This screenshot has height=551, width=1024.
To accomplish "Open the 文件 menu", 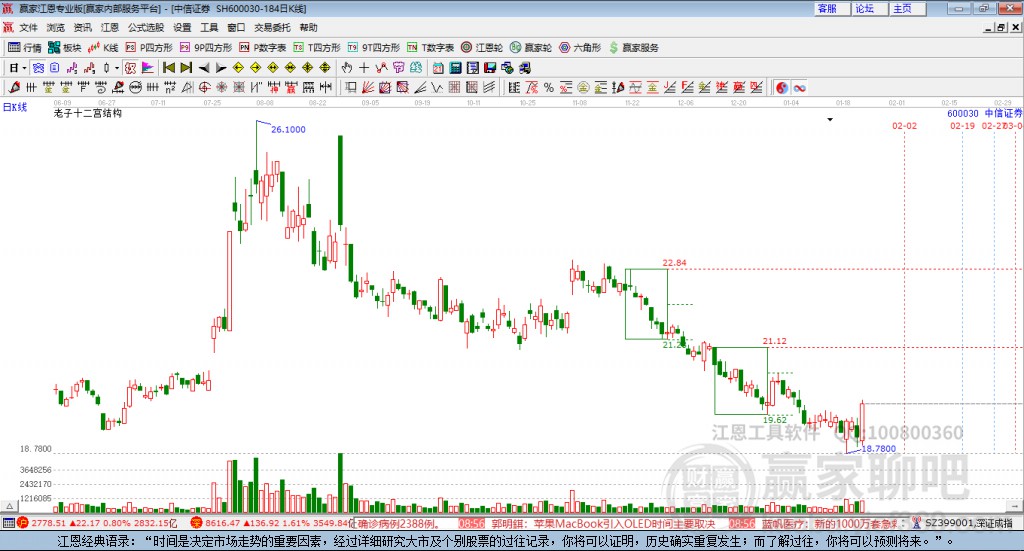I will coord(28,27).
